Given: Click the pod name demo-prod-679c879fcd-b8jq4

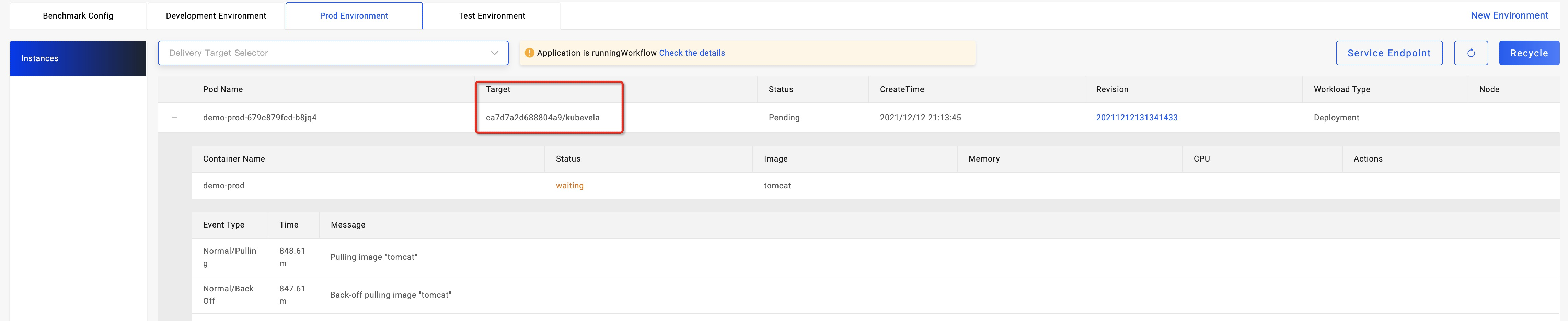Looking at the screenshot, I should pyautogui.click(x=260, y=118).
